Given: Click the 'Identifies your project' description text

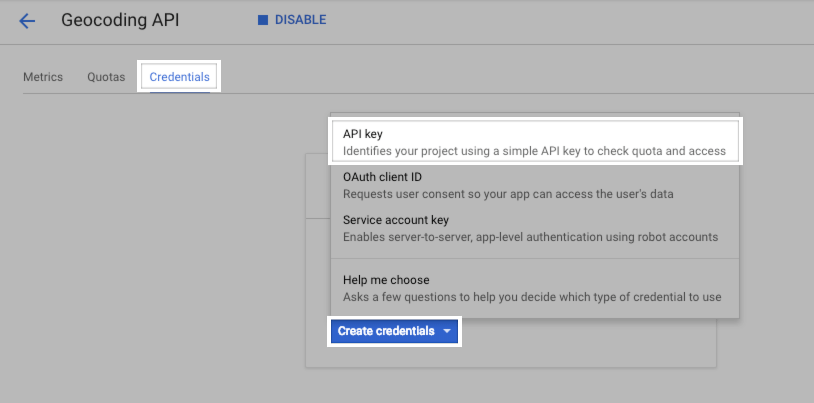Looking at the screenshot, I should pyautogui.click(x=533, y=151).
